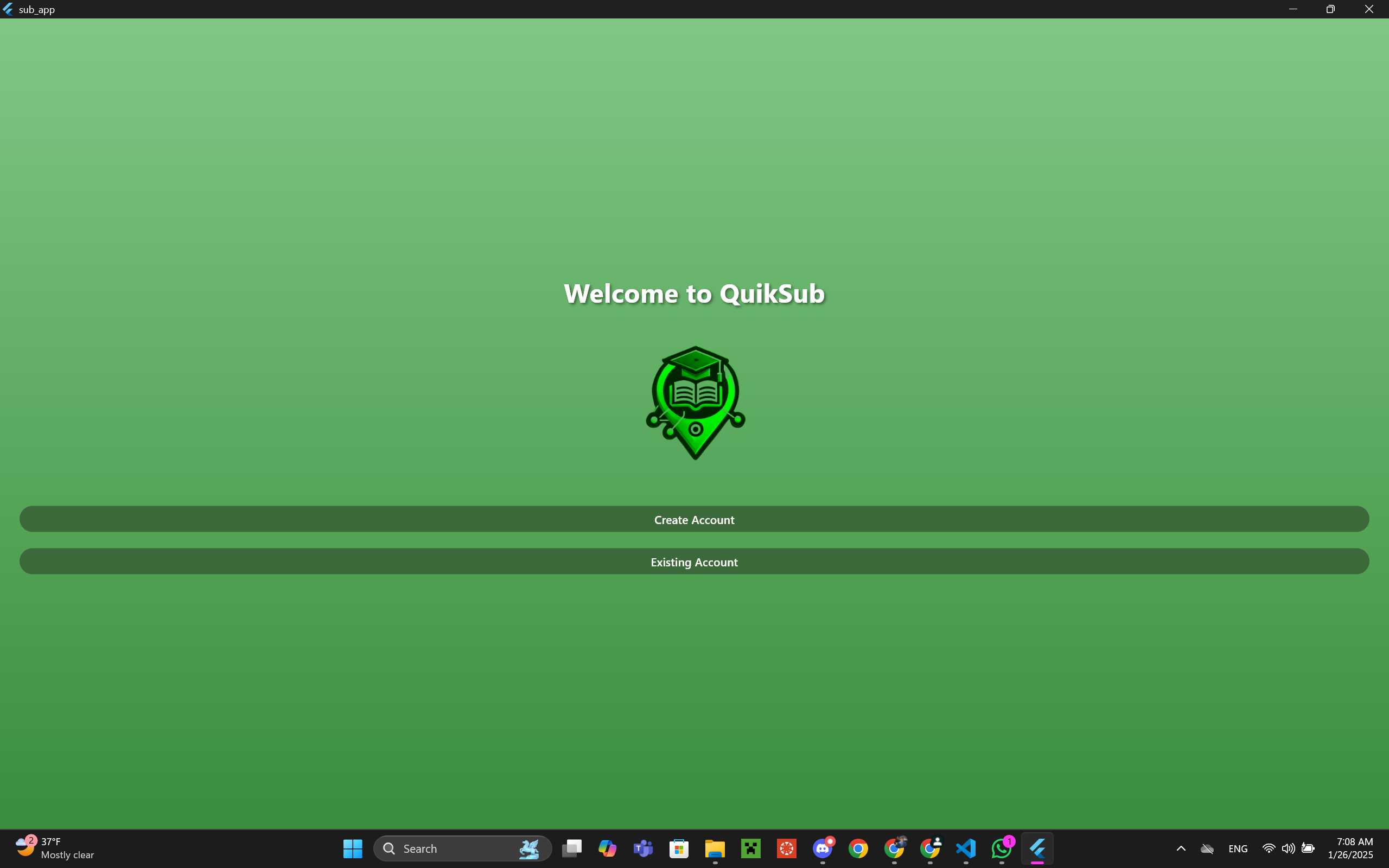The image size is (1389, 868).
Task: Expand the hidden system tray icons chevron
Action: click(x=1181, y=848)
